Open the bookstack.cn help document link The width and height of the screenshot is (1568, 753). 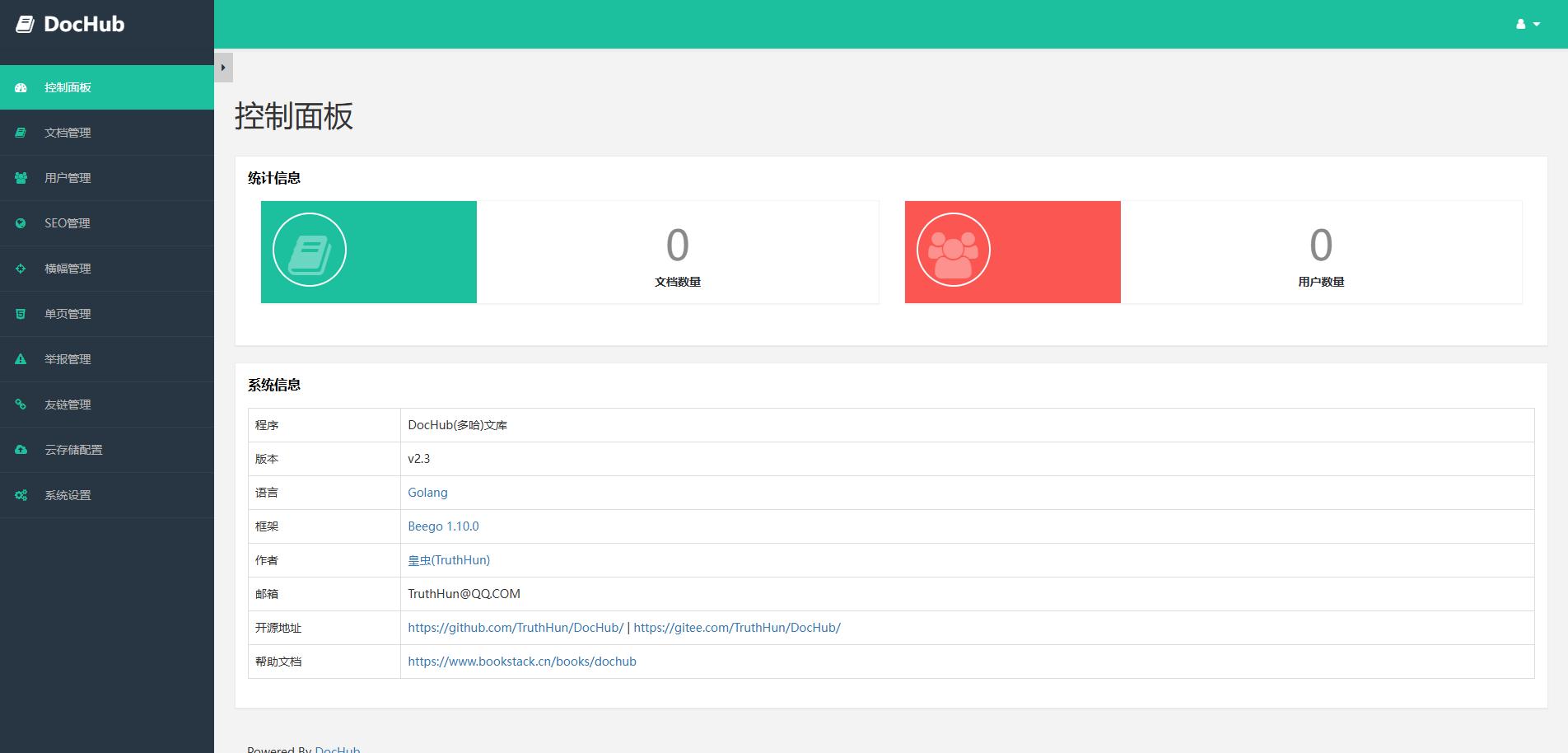click(522, 662)
